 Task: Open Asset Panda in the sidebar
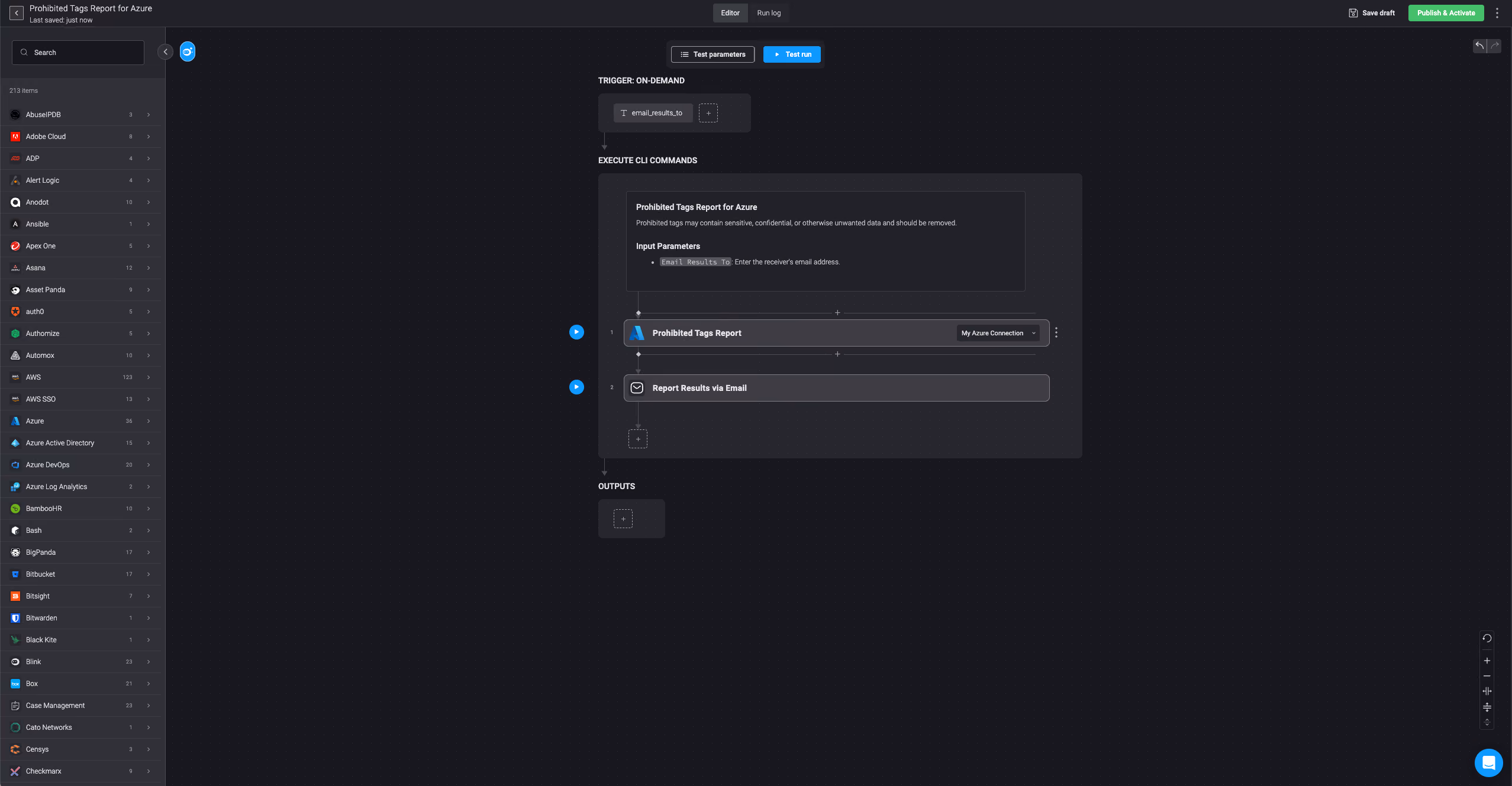click(80, 290)
